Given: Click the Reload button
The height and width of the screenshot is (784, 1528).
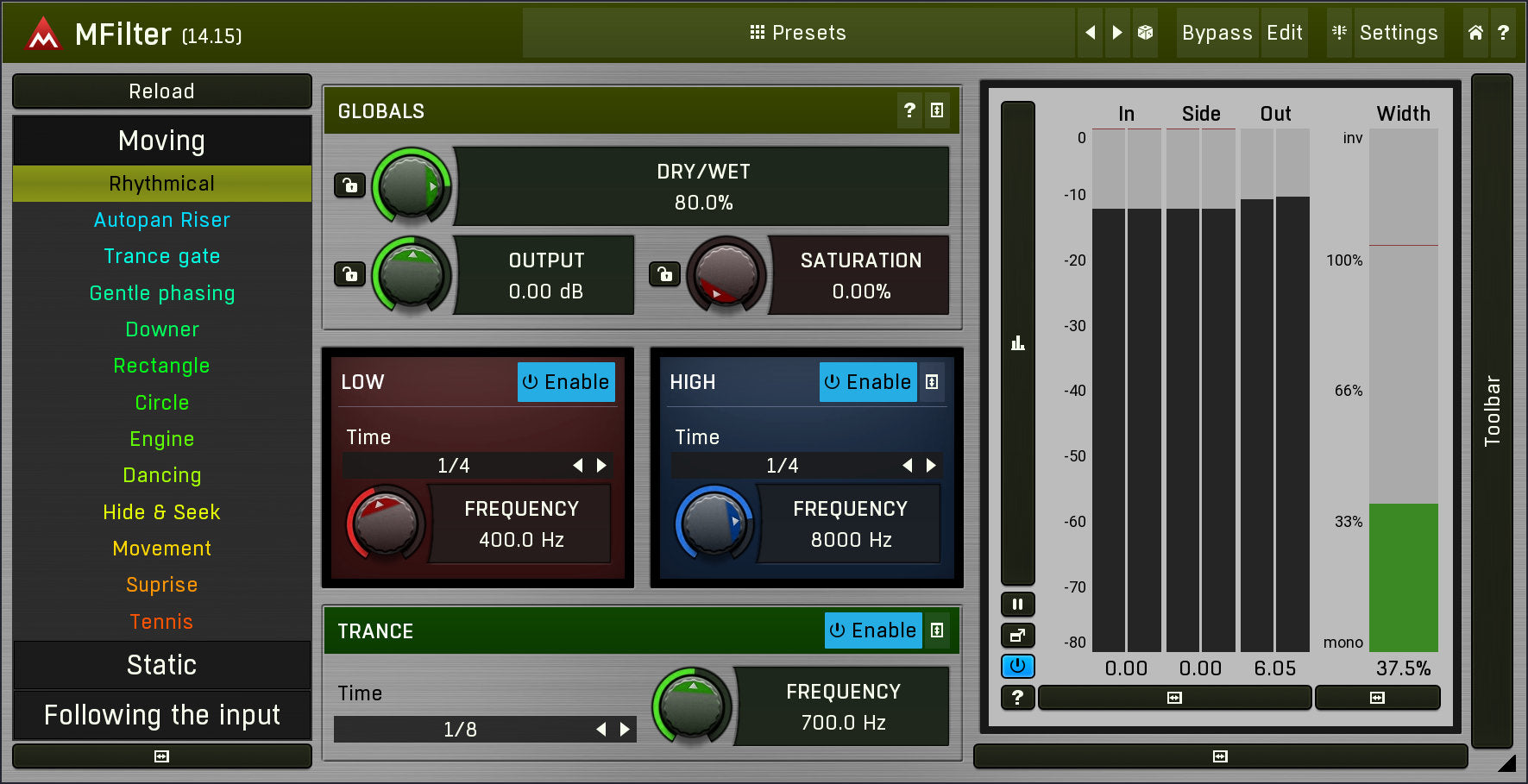Looking at the screenshot, I should 161,91.
